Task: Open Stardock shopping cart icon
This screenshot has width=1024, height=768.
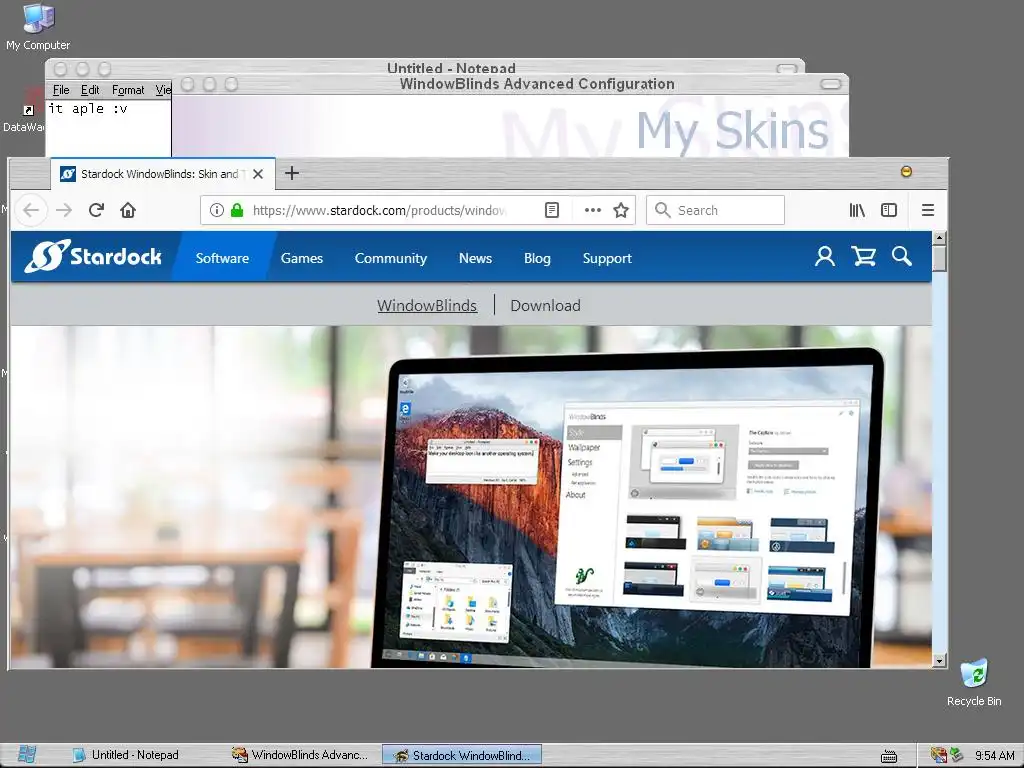Action: point(863,256)
